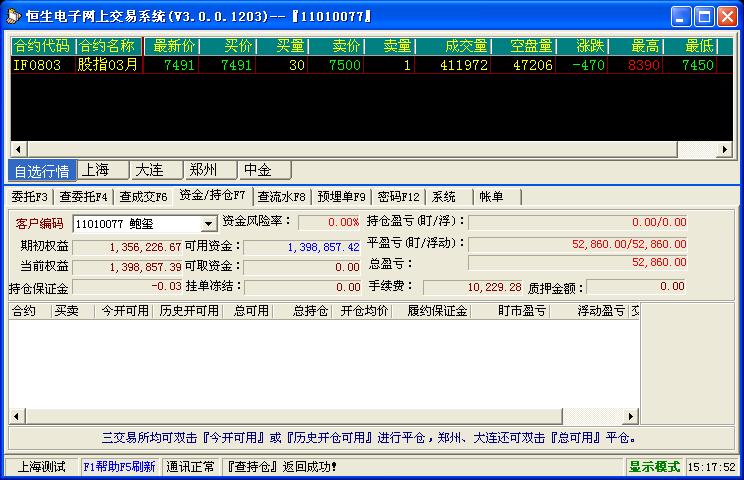The image size is (744, 480).
Task: Click the 履约保证金 column header
Action: coord(432,311)
